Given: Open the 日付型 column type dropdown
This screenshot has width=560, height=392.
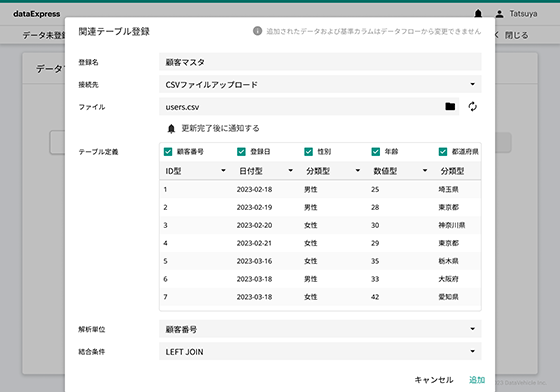Looking at the screenshot, I should click(266, 171).
